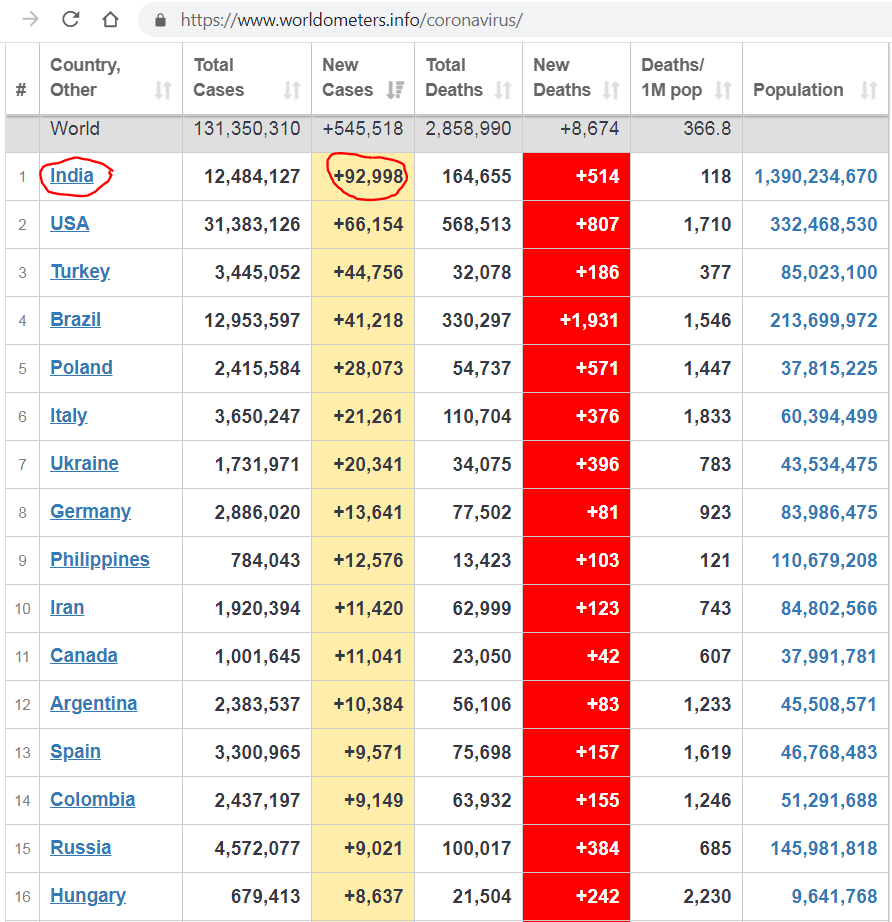Image resolution: width=892 pixels, height=922 pixels.
Task: Open the Italy country link
Action: [x=68, y=416]
